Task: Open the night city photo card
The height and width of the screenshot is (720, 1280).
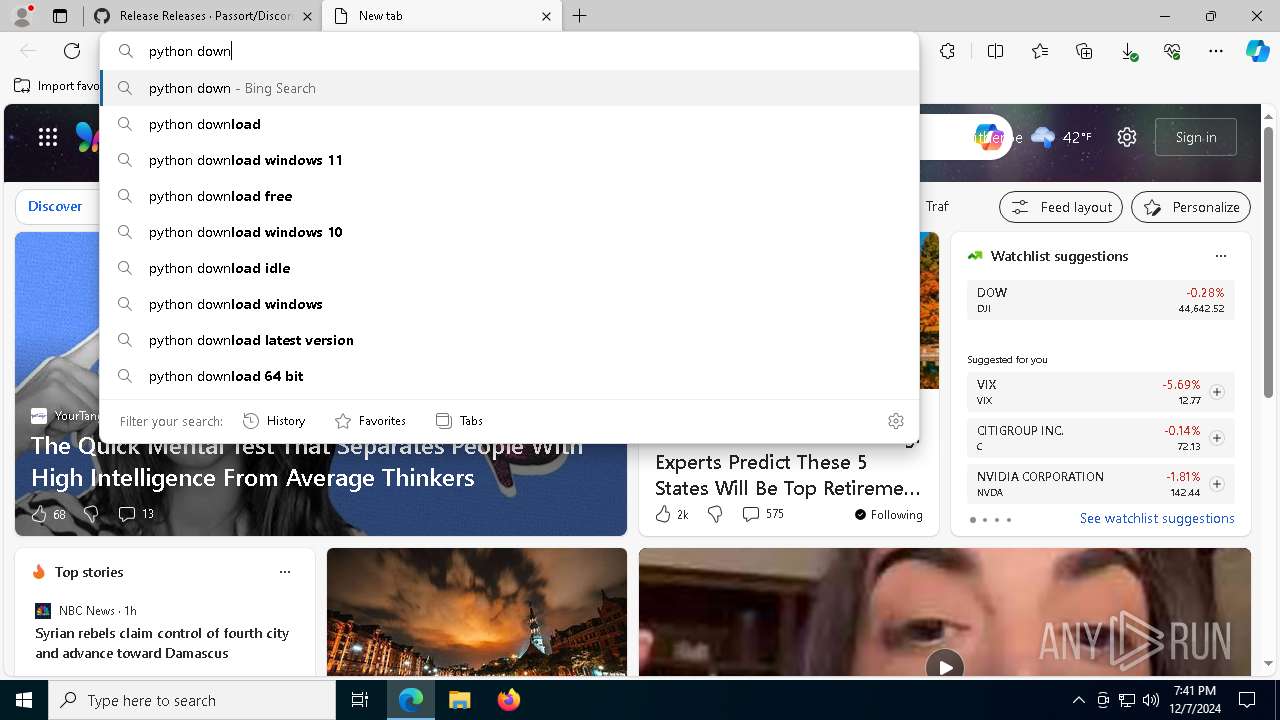Action: coord(477,612)
